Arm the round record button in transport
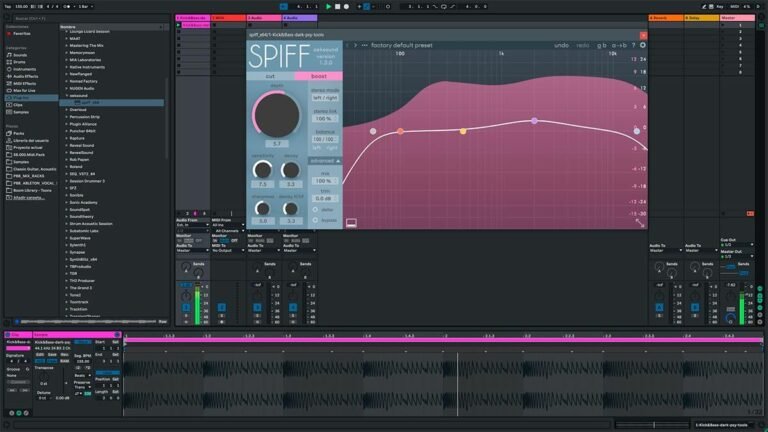This screenshot has width=768, height=432. click(x=346, y=6)
